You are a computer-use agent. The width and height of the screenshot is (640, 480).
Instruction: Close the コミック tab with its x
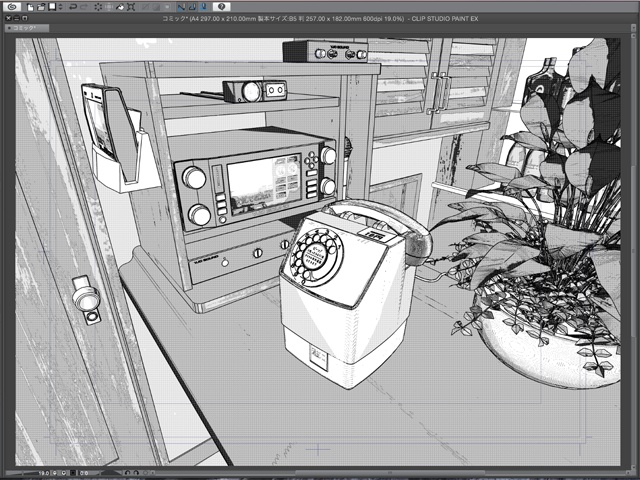(7, 29)
